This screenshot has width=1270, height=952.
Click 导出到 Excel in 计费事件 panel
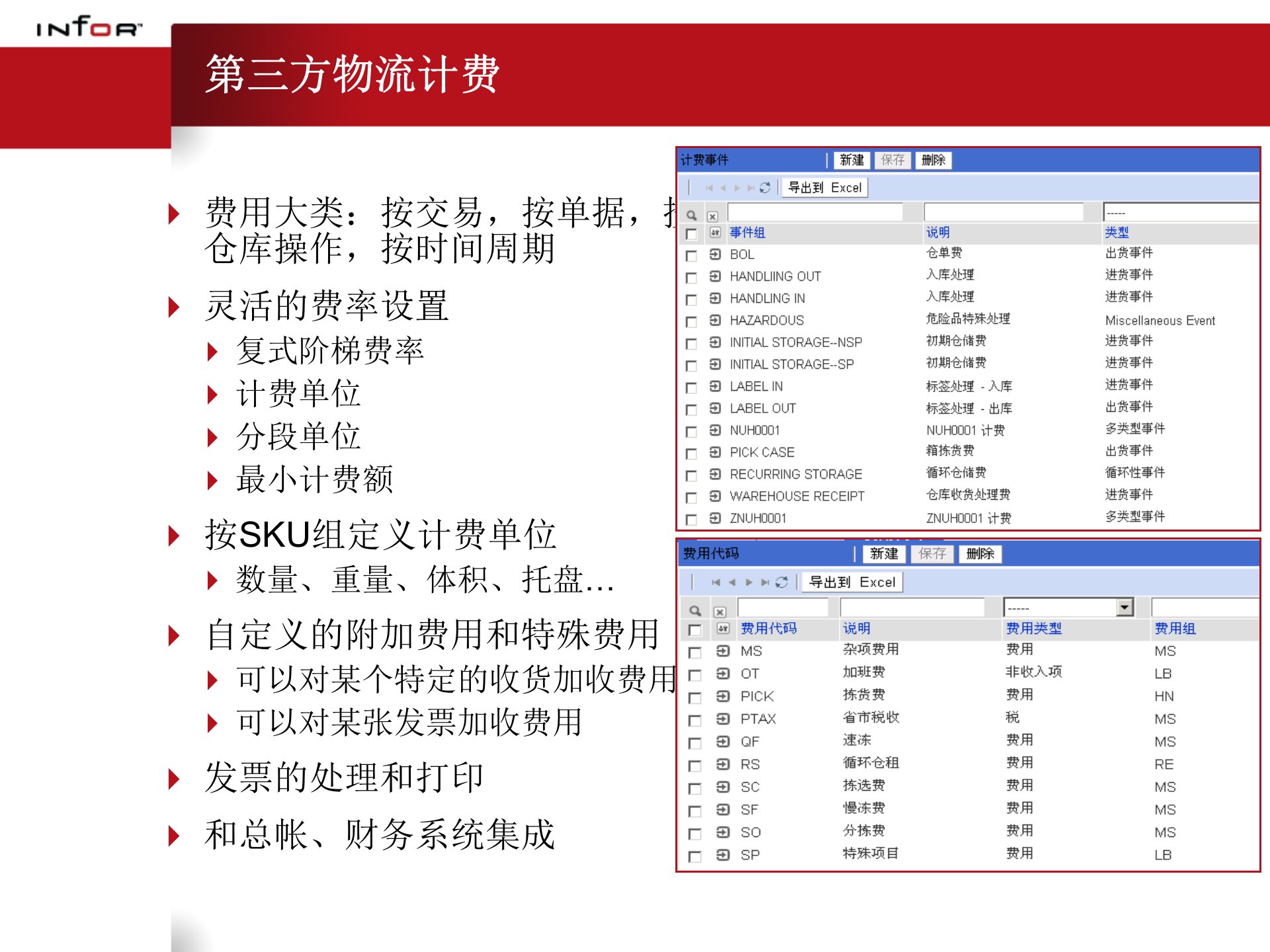[x=824, y=187]
